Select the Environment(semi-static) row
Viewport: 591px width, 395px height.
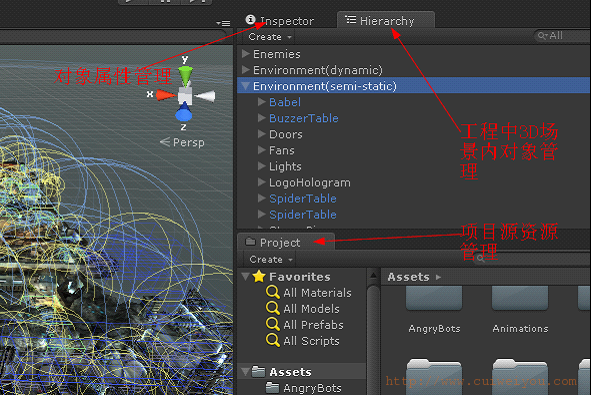[414, 86]
